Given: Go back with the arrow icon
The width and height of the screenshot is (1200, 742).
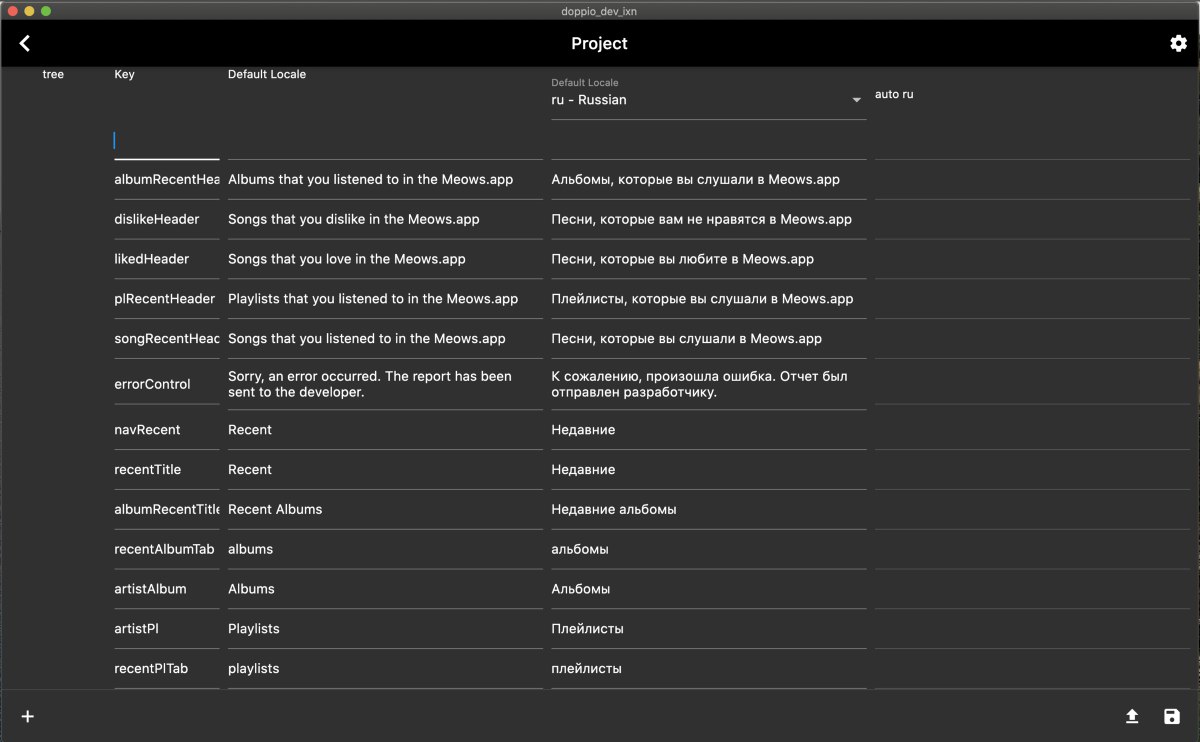Looking at the screenshot, I should click(25, 43).
